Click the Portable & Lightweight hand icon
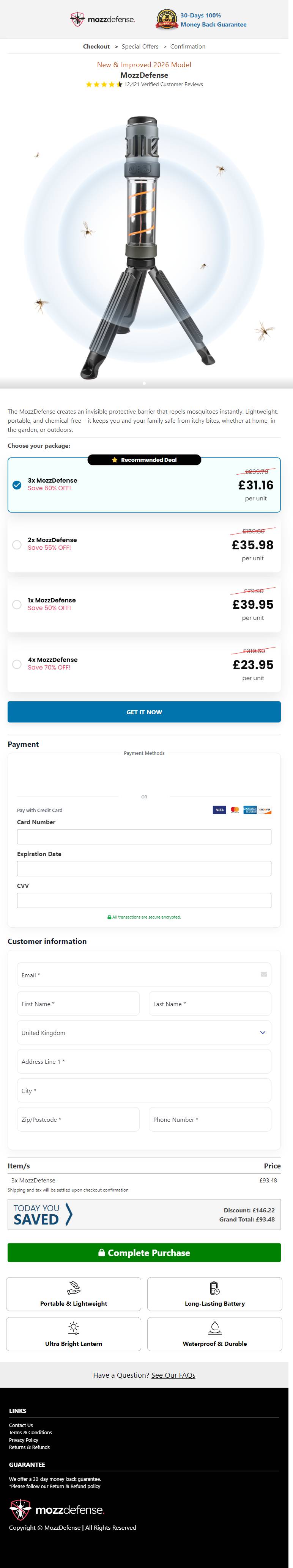The width and height of the screenshot is (293, 1568). pyautogui.click(x=74, y=1287)
